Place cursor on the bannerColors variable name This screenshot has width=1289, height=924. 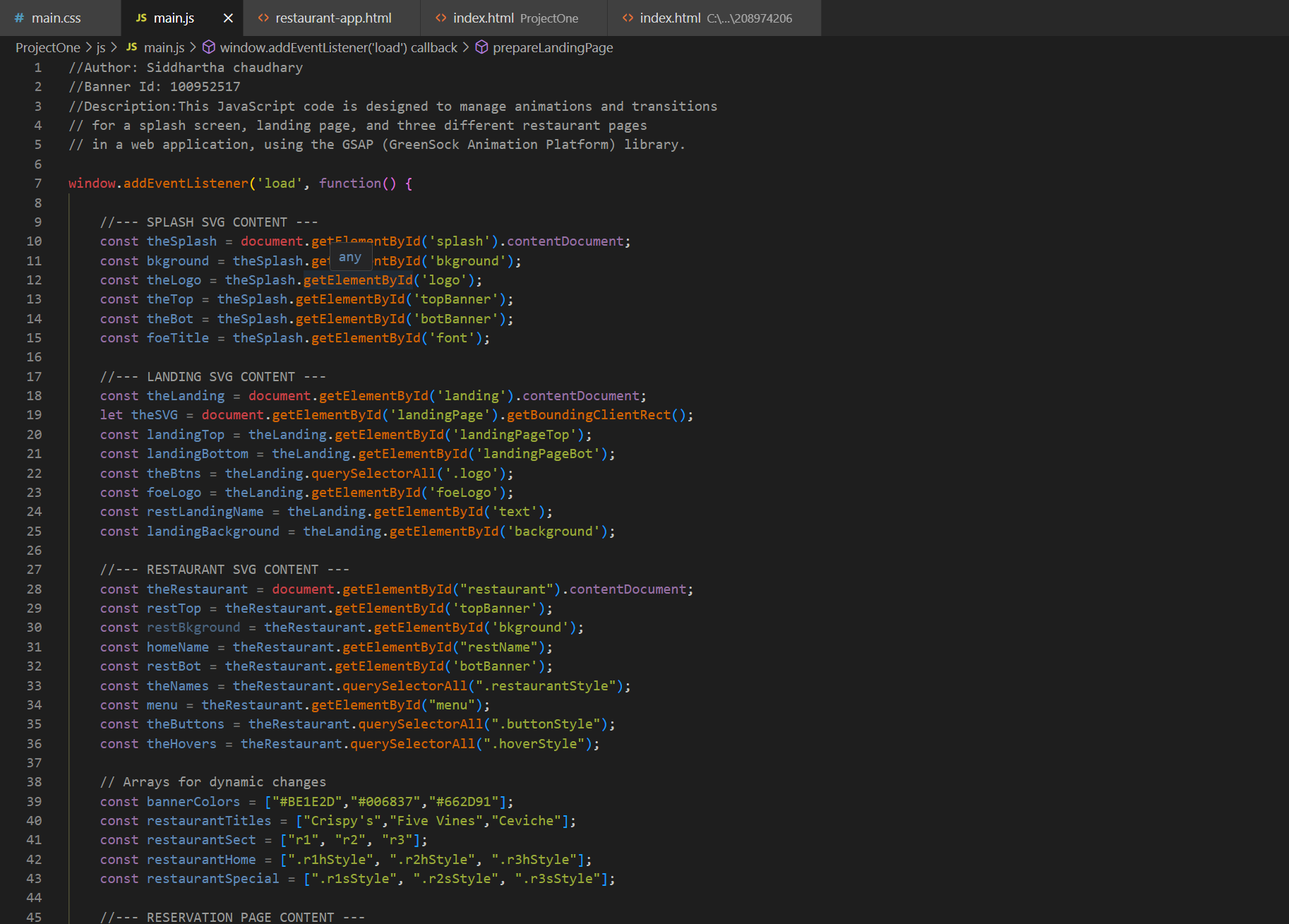click(193, 802)
